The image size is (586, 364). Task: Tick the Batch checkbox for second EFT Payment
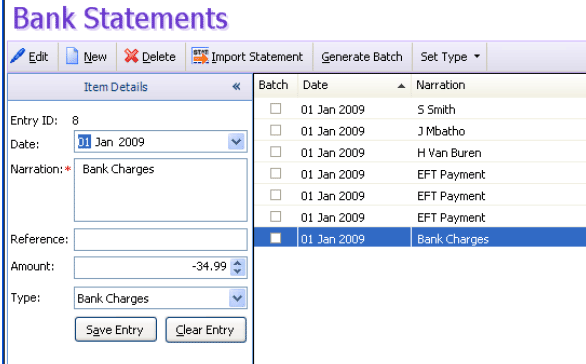coord(276,195)
